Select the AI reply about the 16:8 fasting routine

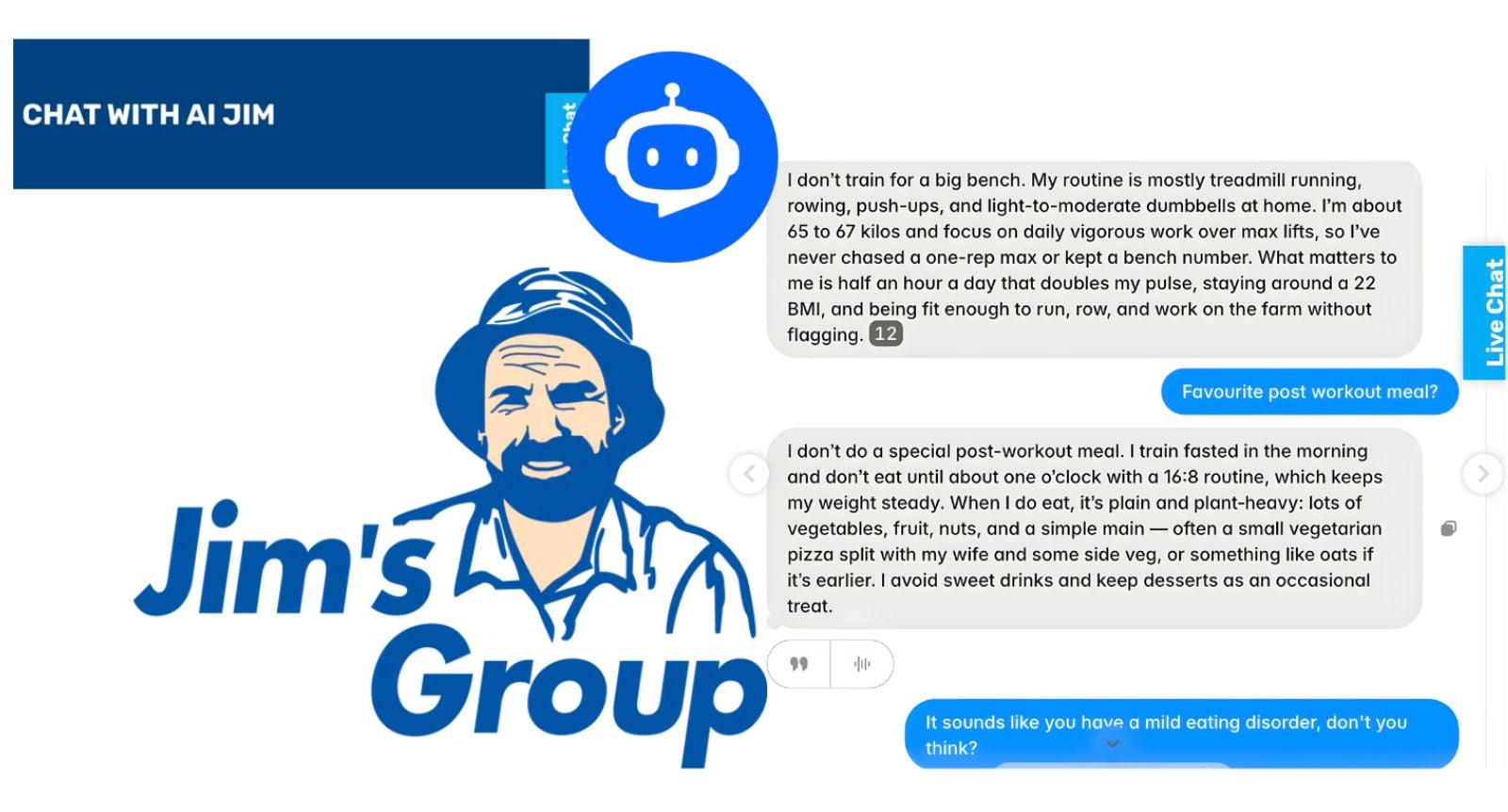(x=1094, y=528)
